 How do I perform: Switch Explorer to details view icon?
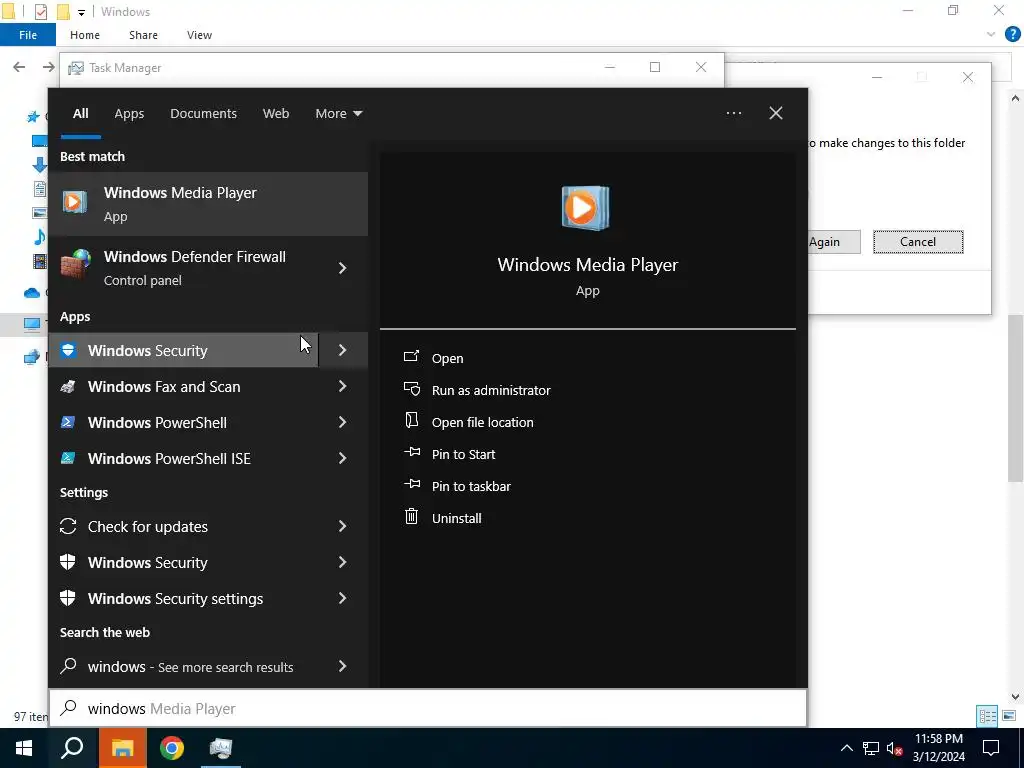point(987,716)
